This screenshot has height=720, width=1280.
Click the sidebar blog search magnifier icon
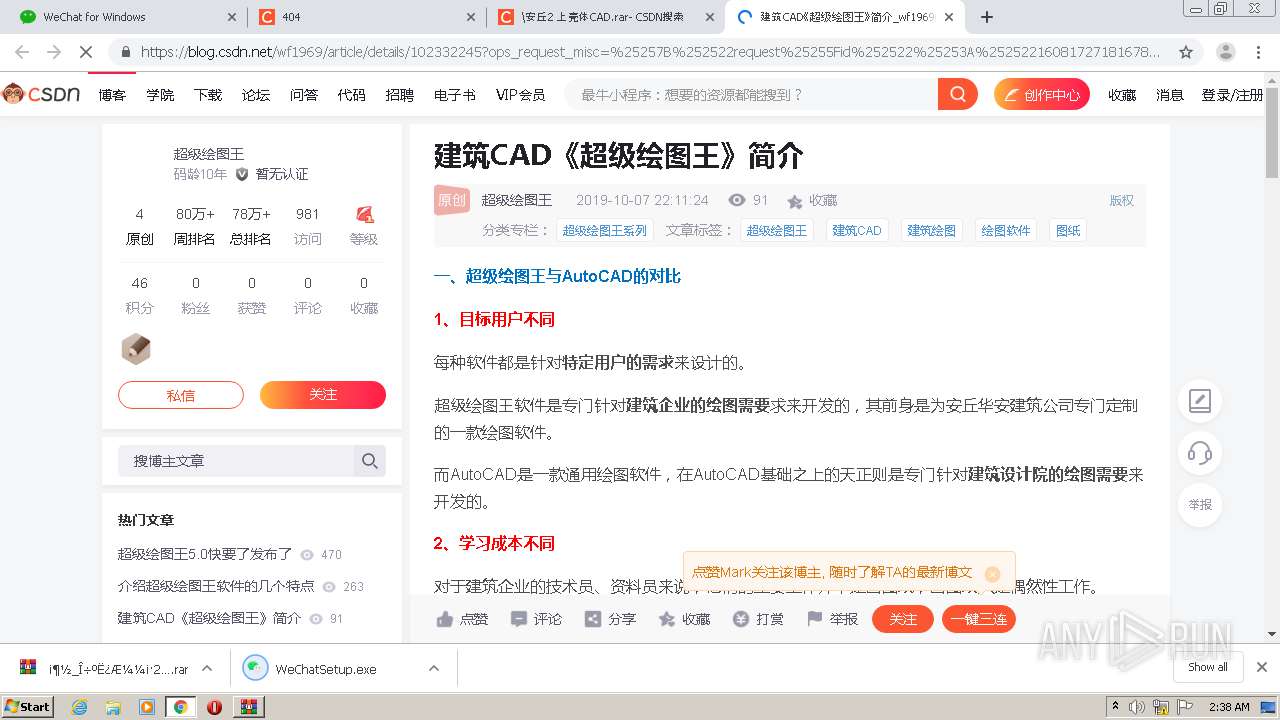click(x=370, y=461)
